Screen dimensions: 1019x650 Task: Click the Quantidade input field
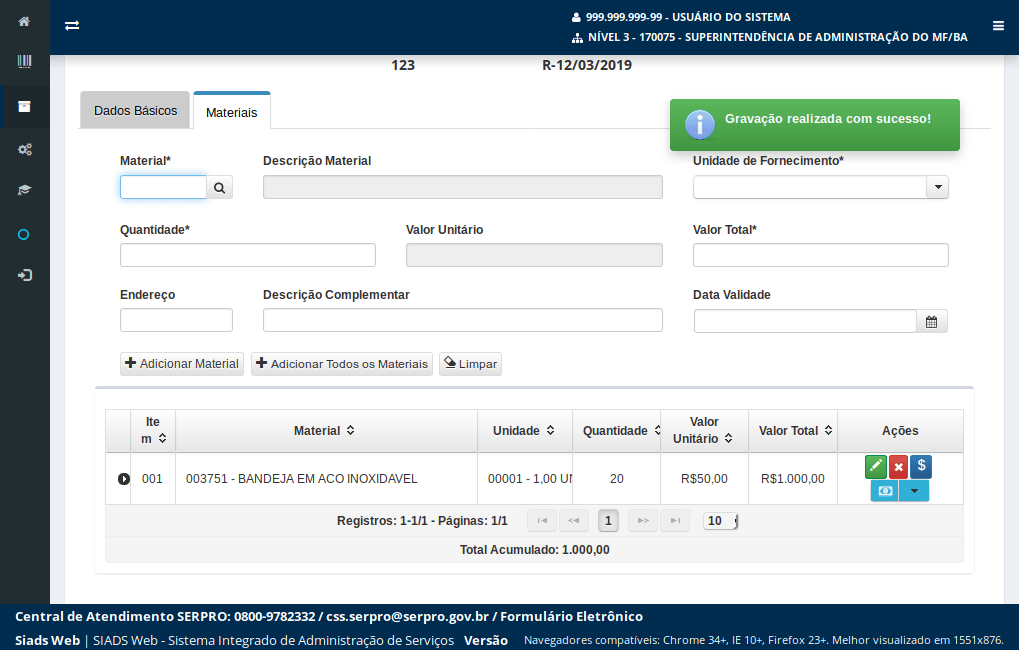point(248,255)
